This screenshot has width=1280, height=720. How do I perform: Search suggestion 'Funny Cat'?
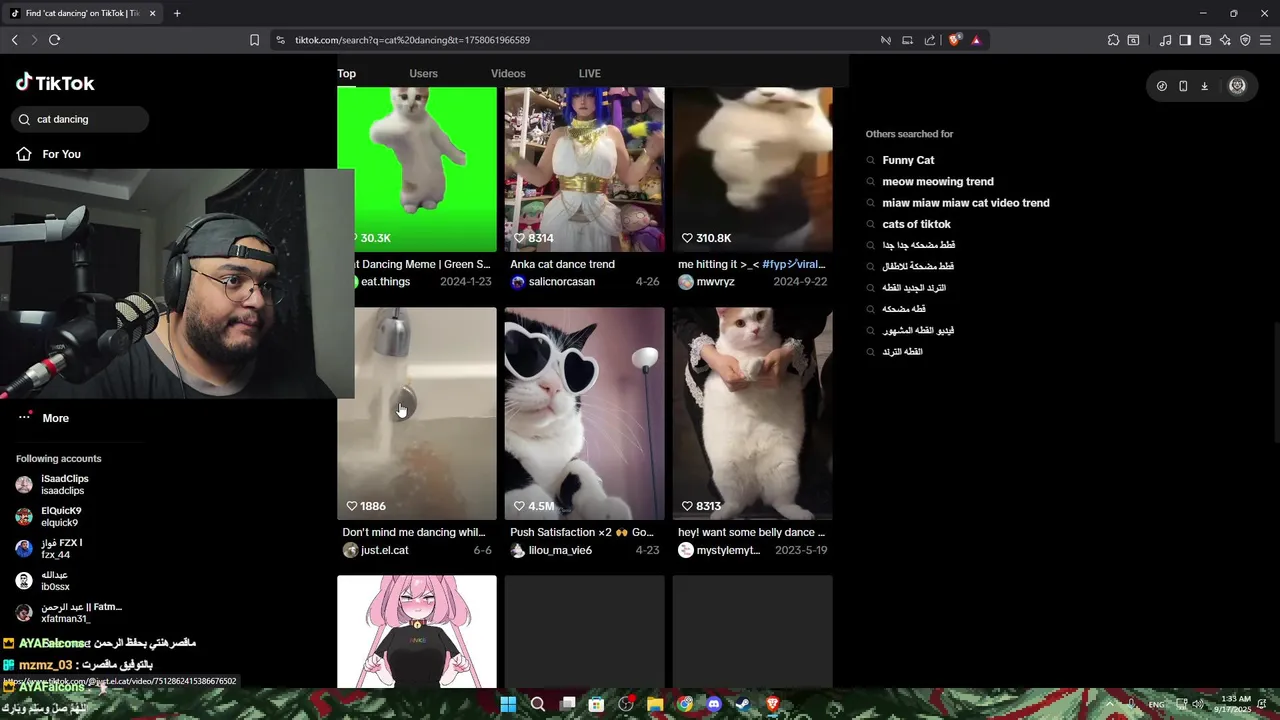click(x=908, y=160)
